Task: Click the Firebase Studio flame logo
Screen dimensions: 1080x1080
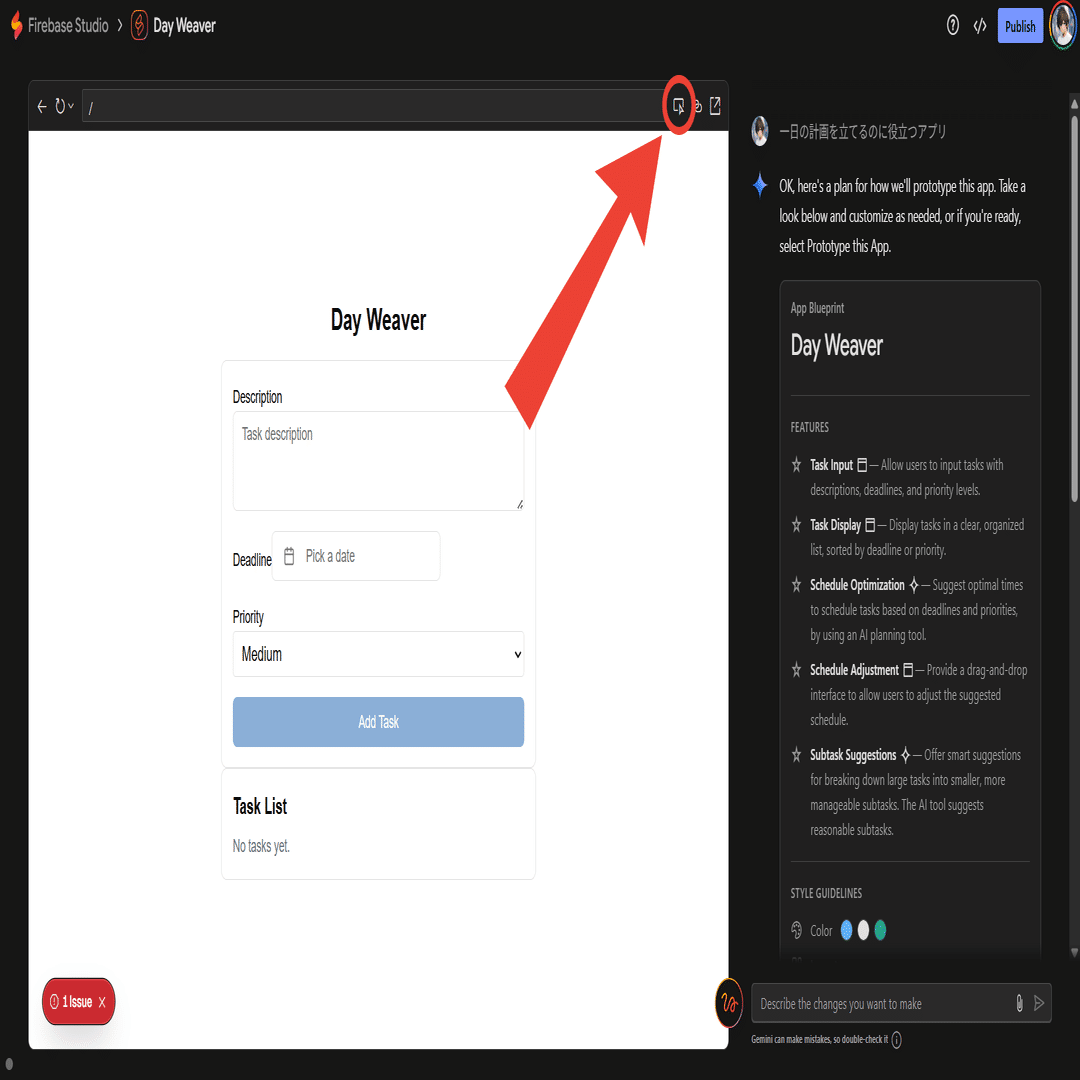Action: click(x=17, y=25)
